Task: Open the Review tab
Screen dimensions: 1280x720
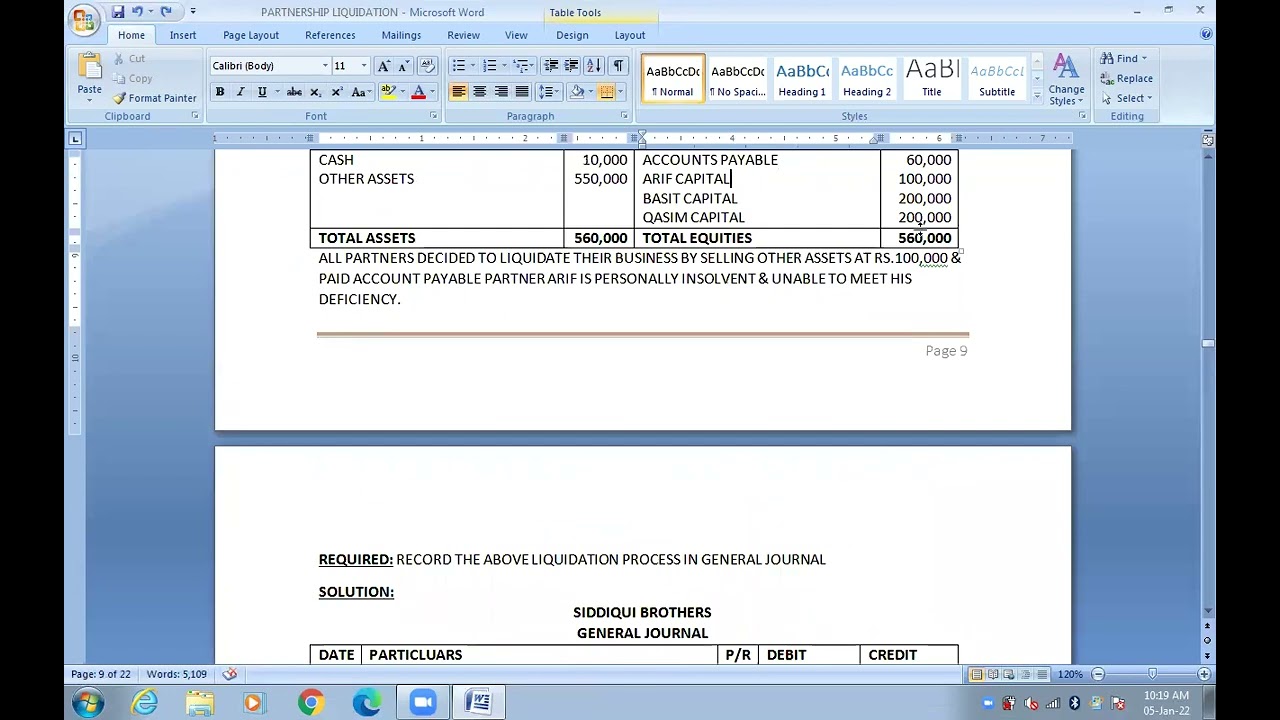Action: [x=463, y=35]
